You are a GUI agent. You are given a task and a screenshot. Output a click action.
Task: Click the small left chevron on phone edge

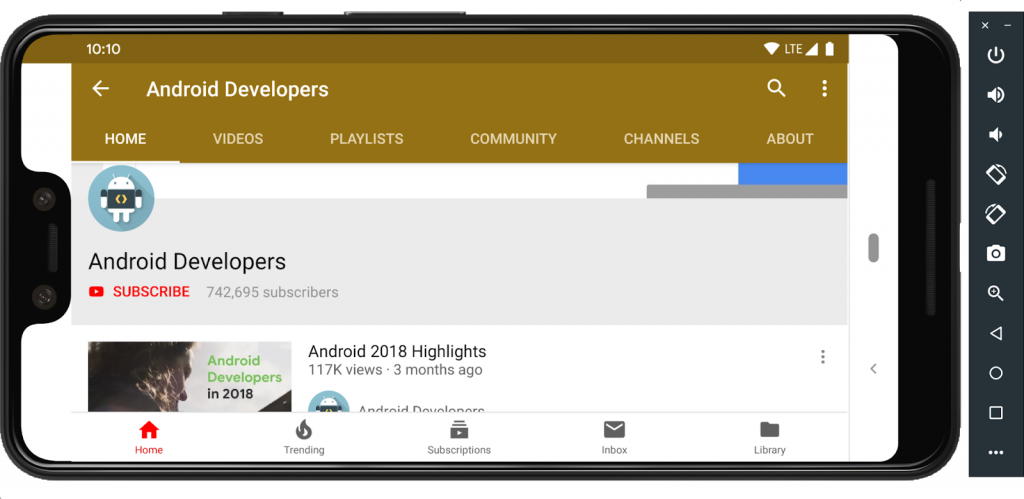[873, 369]
